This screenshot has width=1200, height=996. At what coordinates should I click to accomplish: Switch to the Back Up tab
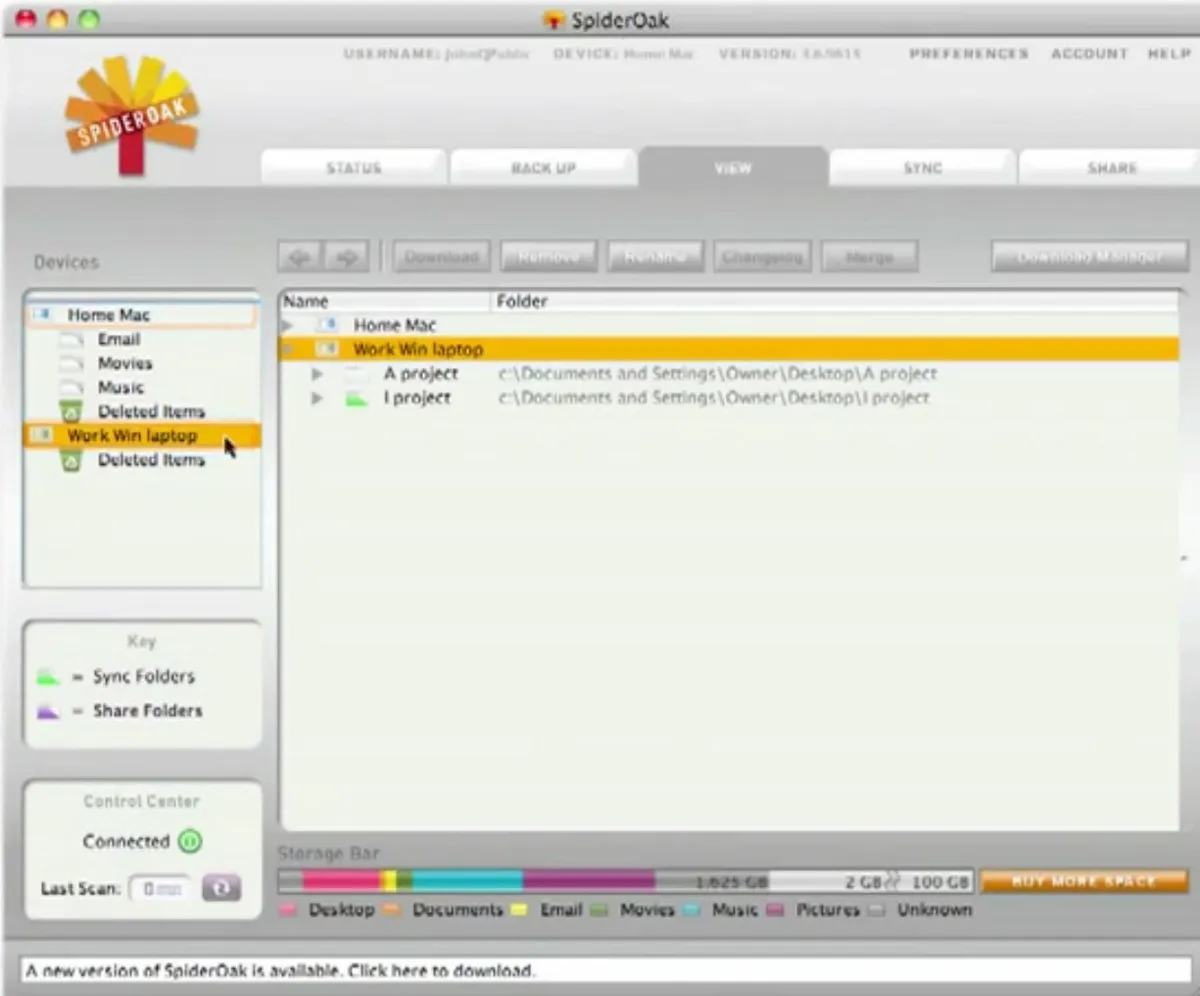point(543,167)
